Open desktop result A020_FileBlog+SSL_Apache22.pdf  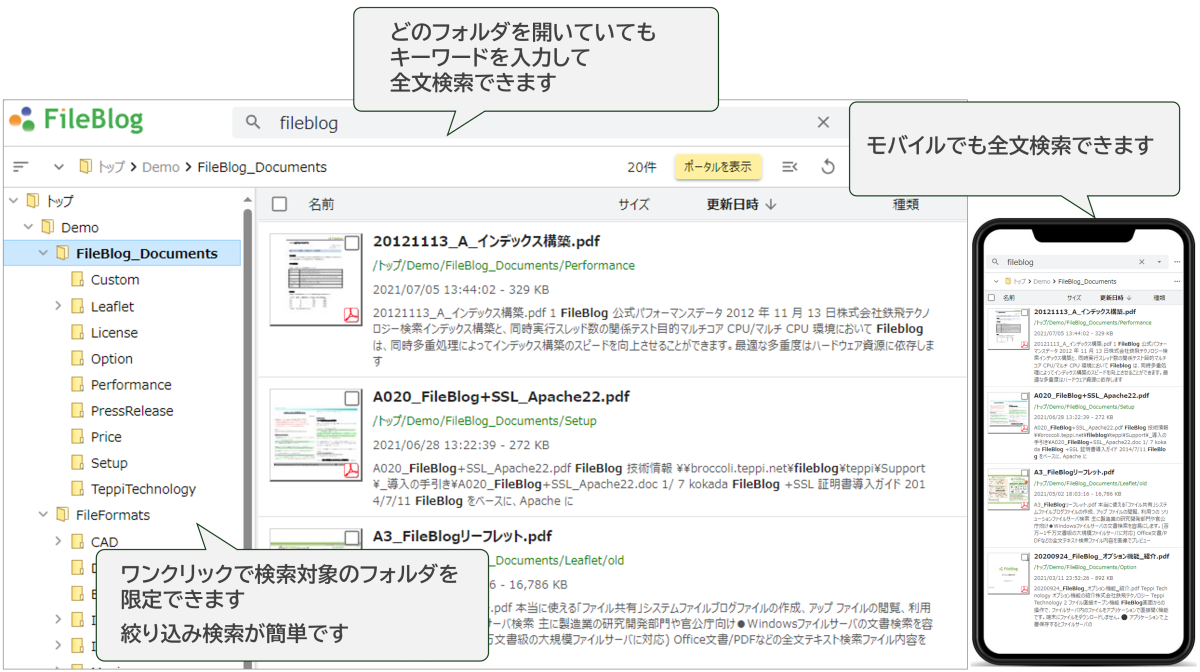(x=501, y=396)
